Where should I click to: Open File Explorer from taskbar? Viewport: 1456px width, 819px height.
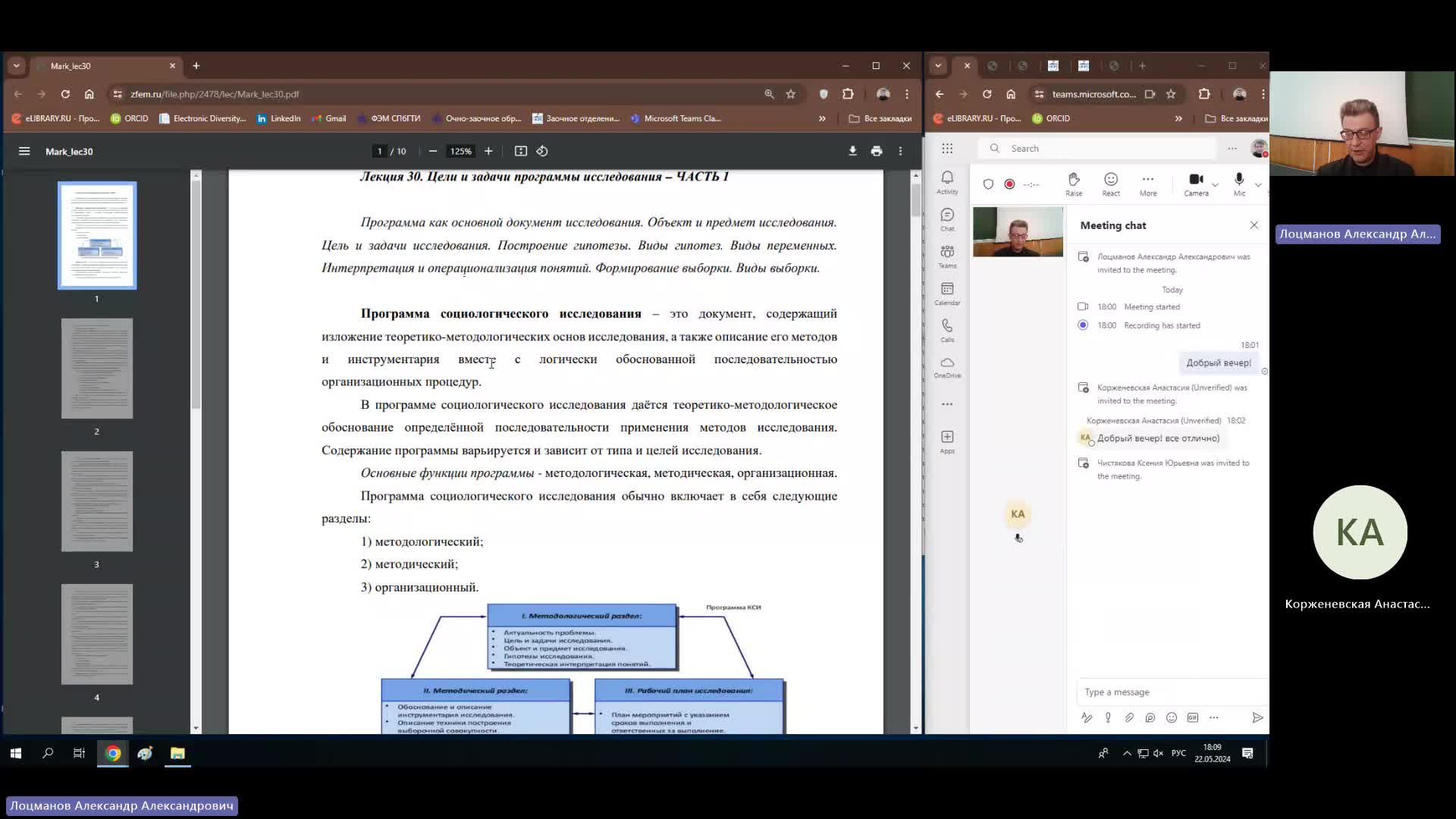click(x=177, y=753)
